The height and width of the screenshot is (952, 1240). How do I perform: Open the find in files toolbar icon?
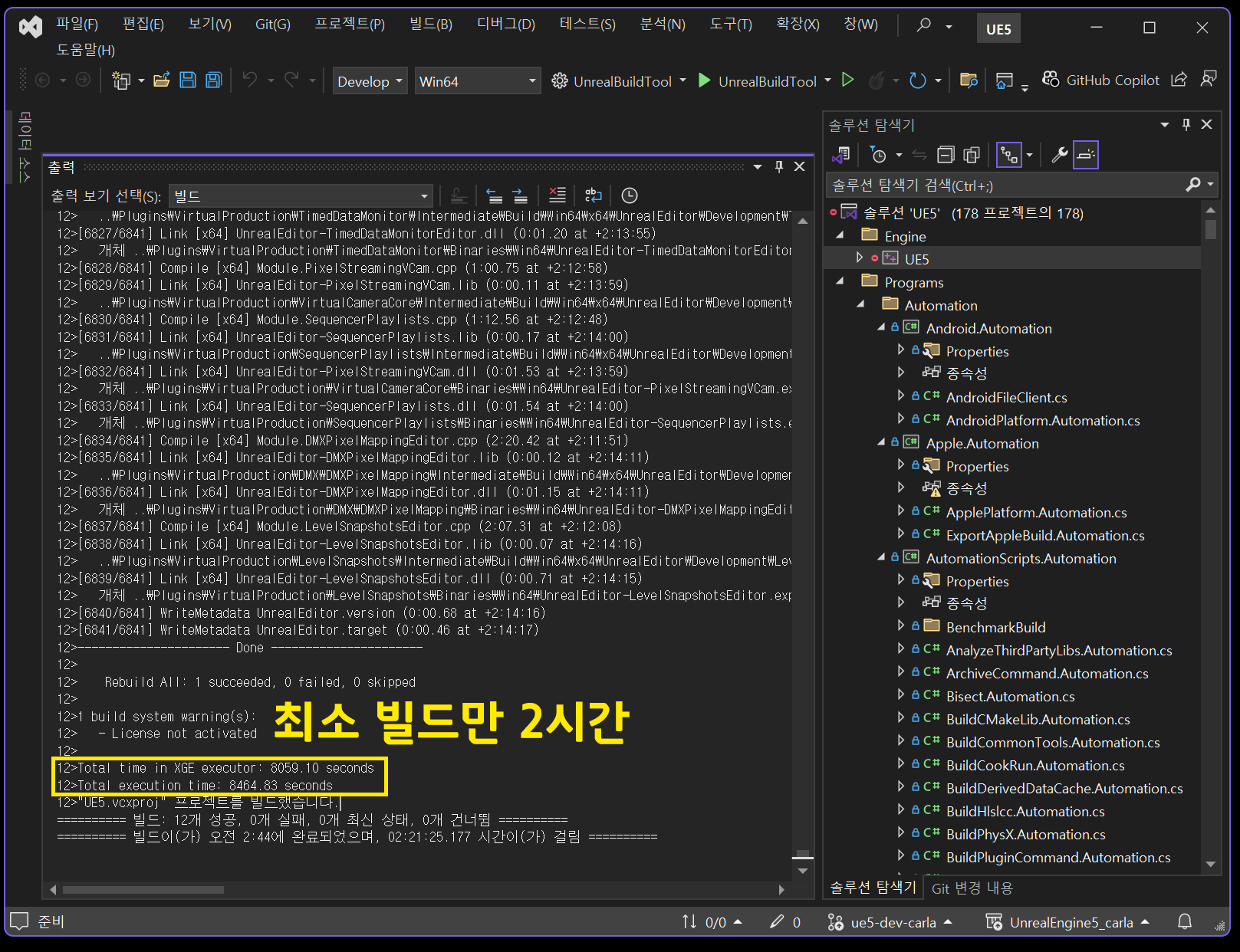[x=969, y=80]
